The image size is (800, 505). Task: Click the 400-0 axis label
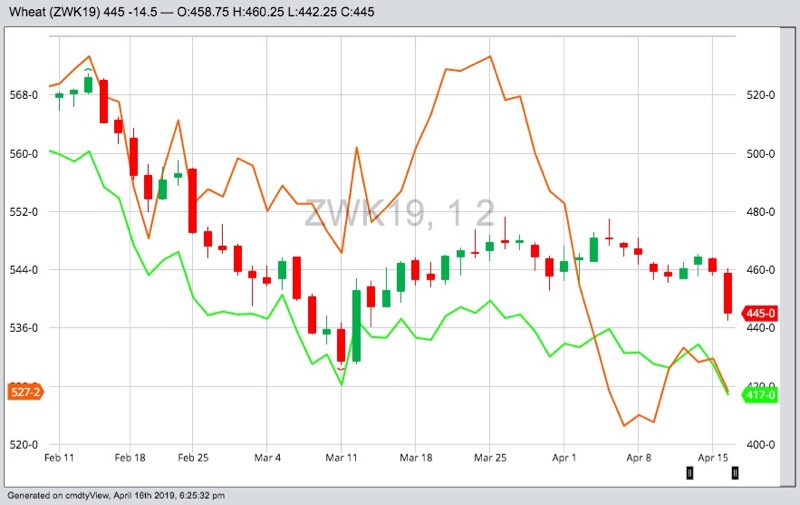click(x=760, y=445)
